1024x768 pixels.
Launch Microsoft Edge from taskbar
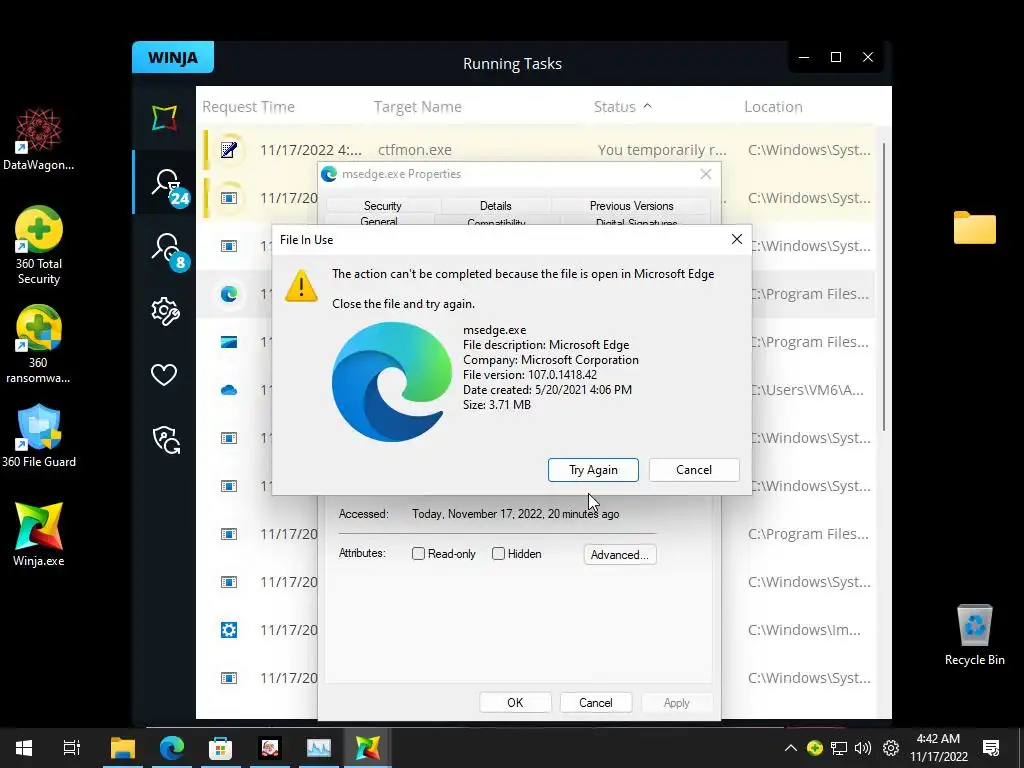[x=172, y=748]
